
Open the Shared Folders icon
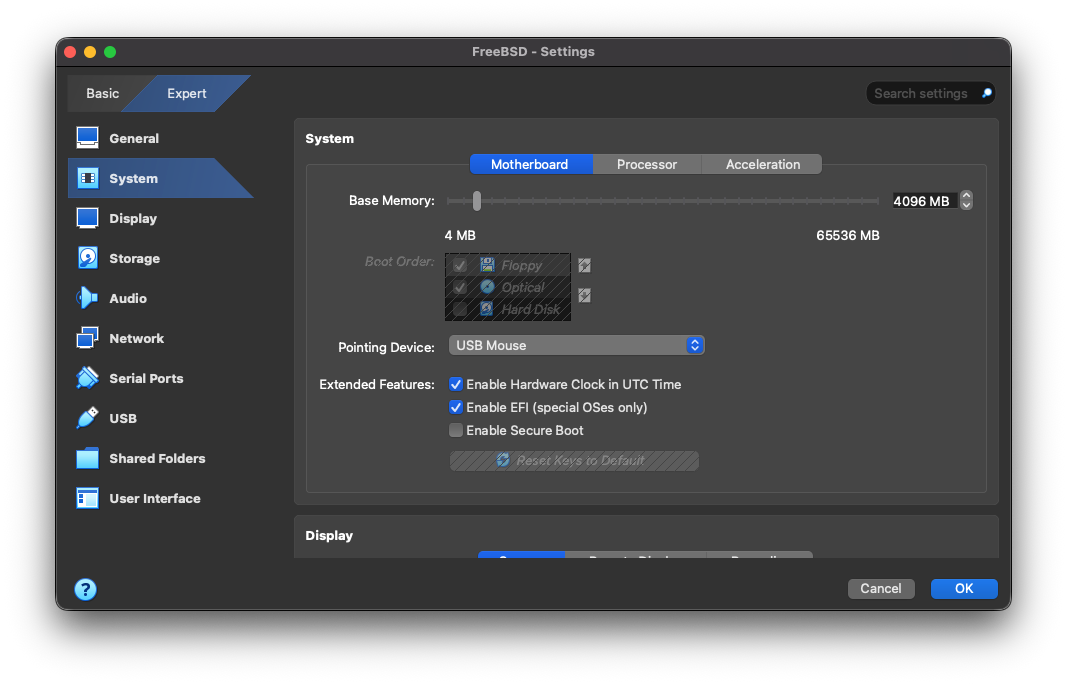pyautogui.click(x=87, y=458)
